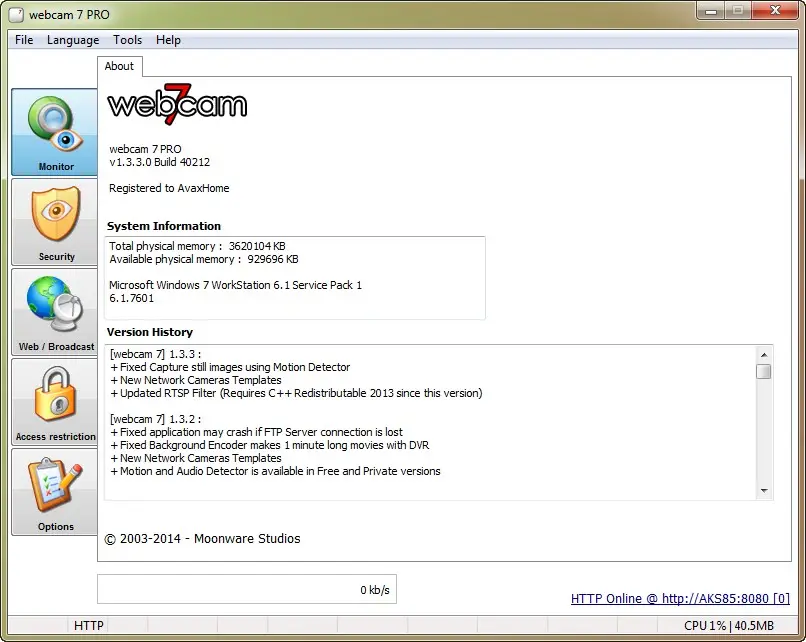This screenshot has width=806, height=642.
Task: Click the System Information heading
Action: (164, 226)
